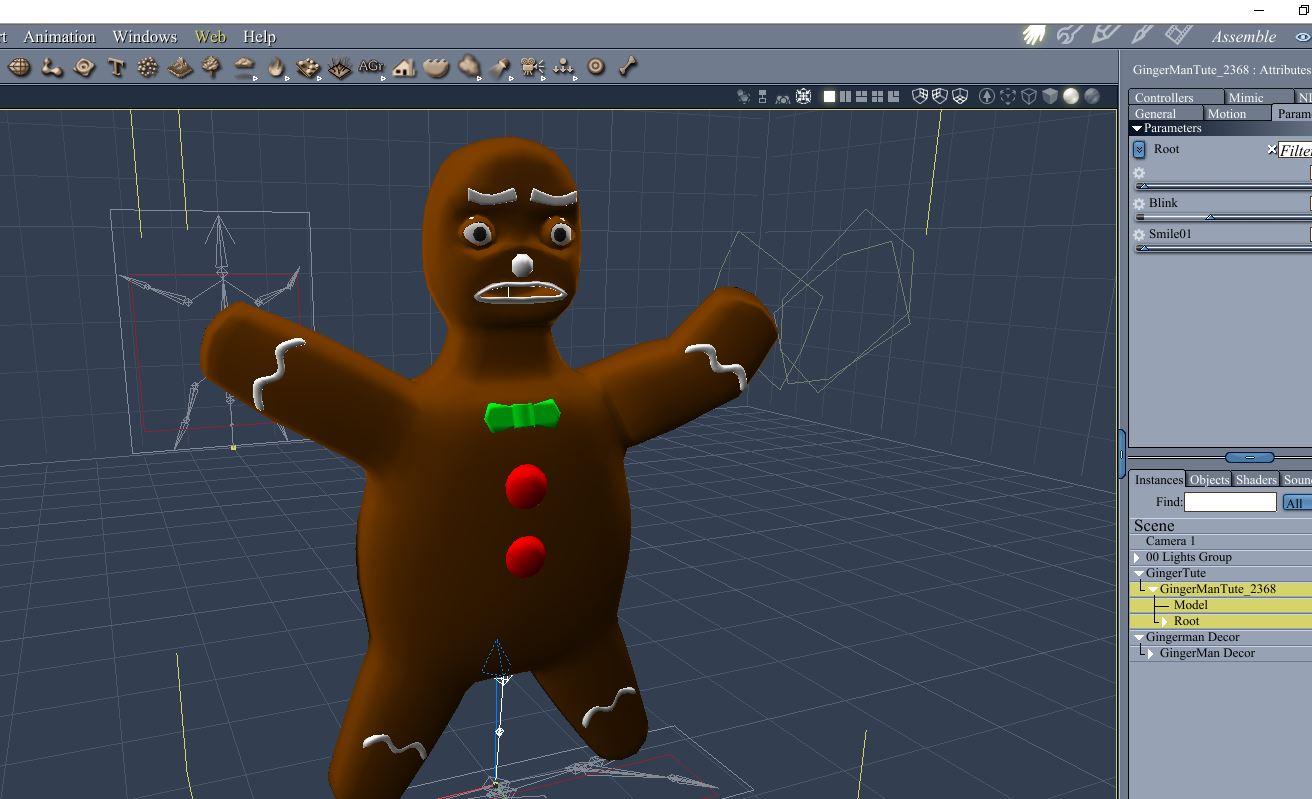Select the Bone tool icon
1312x799 pixels.
628,67
